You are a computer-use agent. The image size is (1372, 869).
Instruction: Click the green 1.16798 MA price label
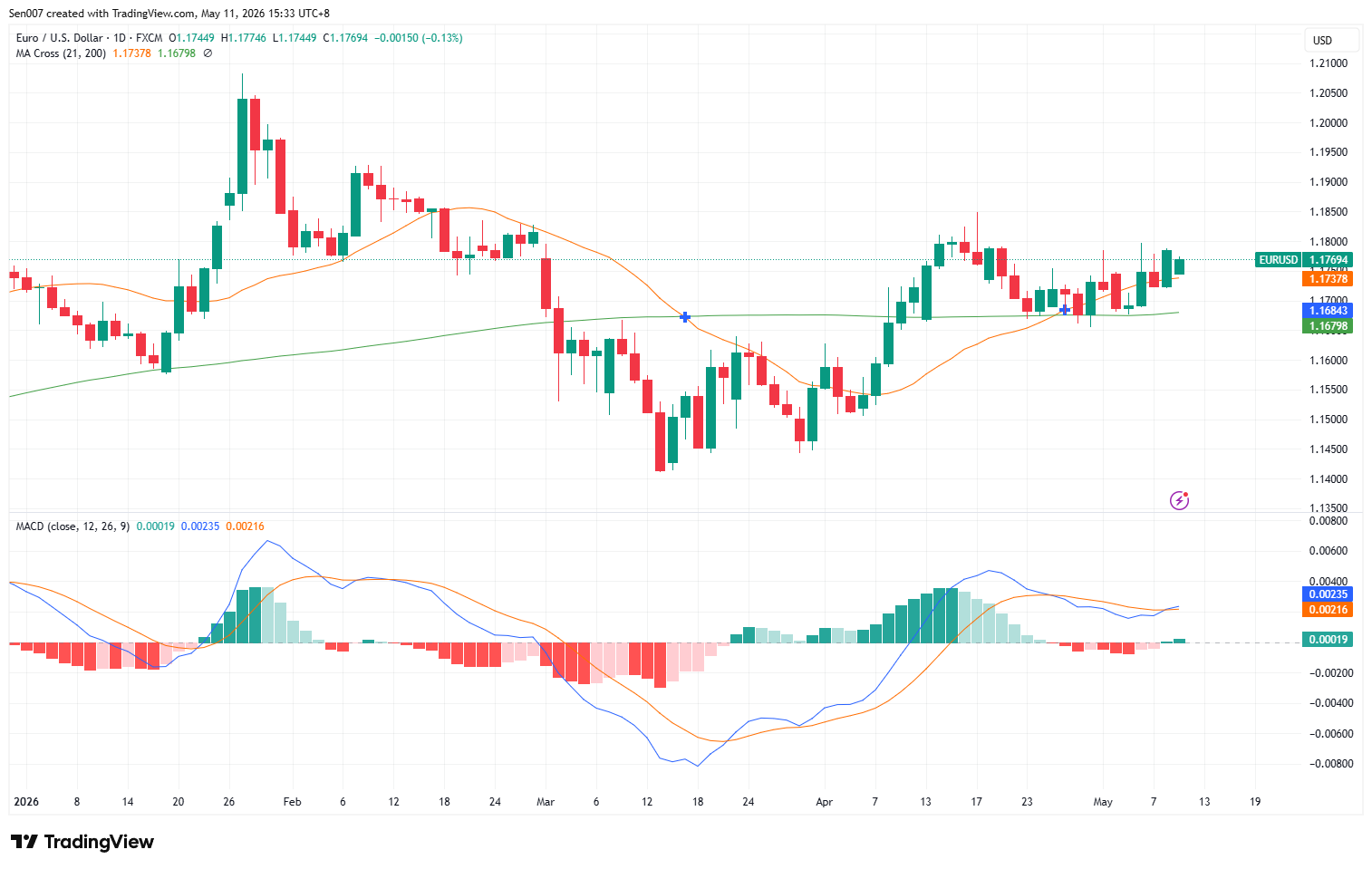point(1328,326)
